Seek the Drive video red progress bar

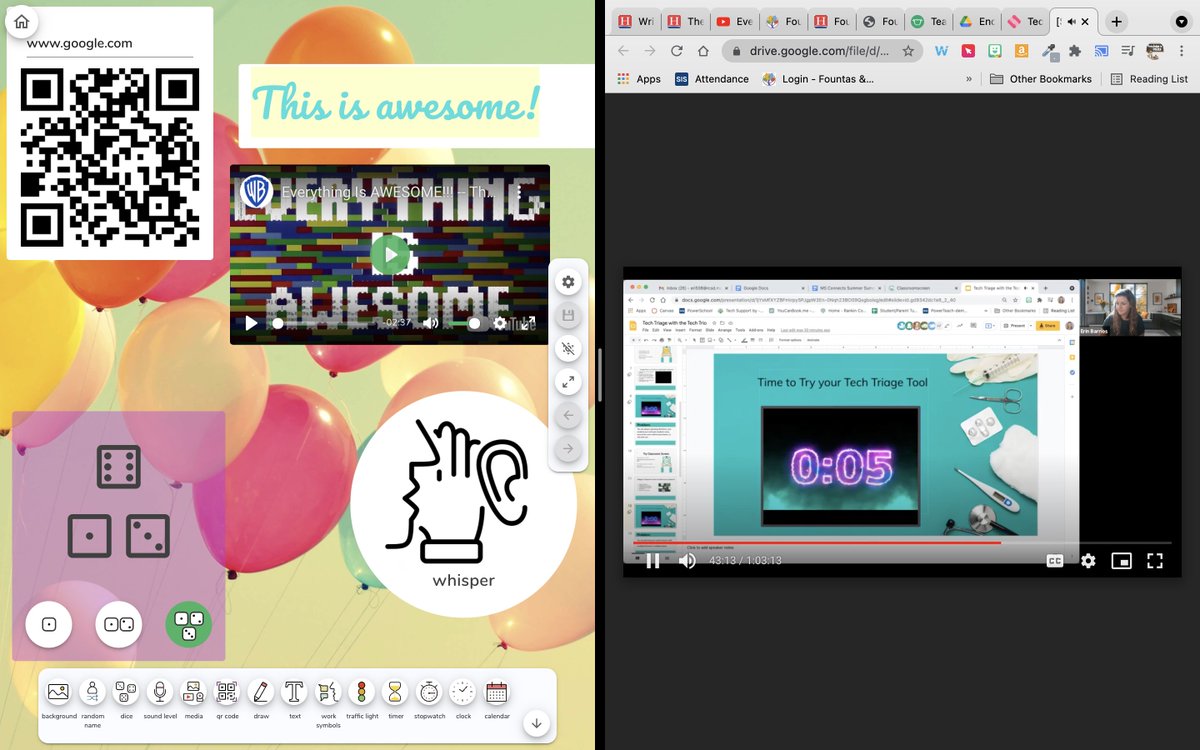pos(902,543)
